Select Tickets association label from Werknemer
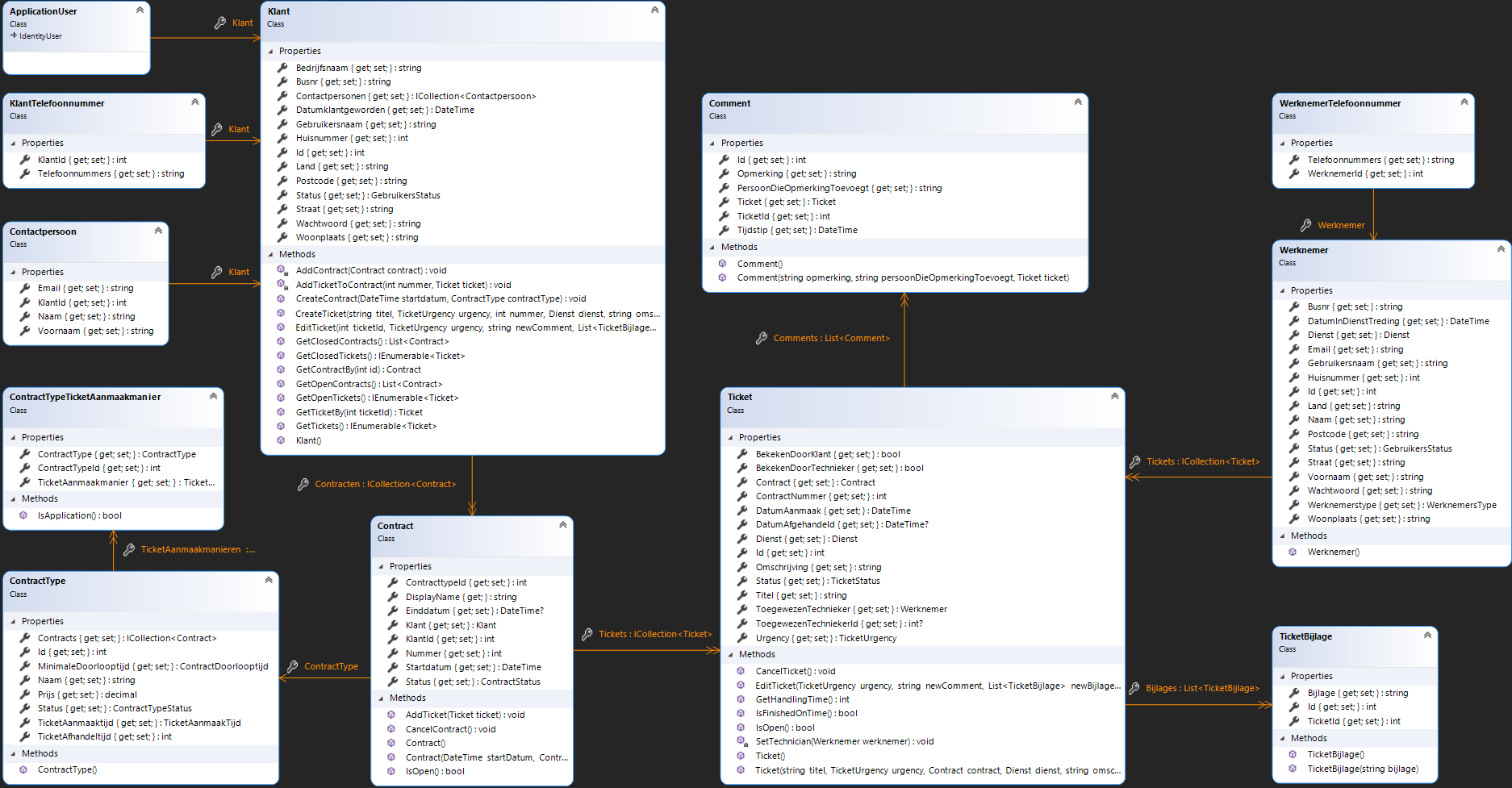1512x788 pixels. click(x=1203, y=461)
